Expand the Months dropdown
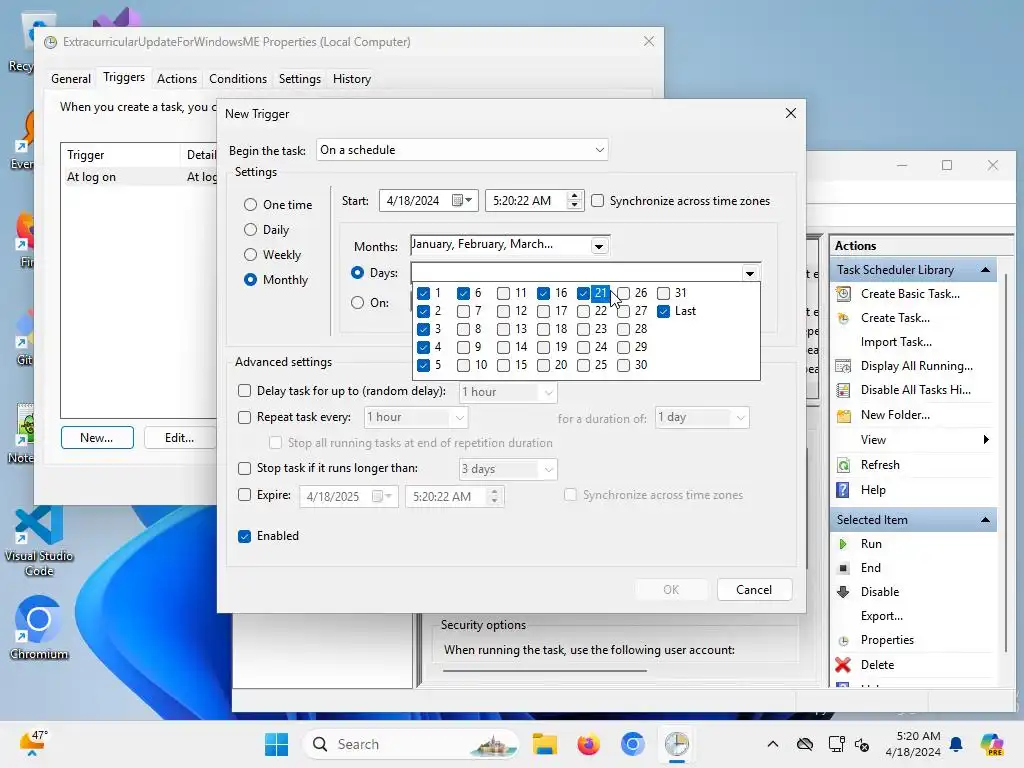 [599, 246]
